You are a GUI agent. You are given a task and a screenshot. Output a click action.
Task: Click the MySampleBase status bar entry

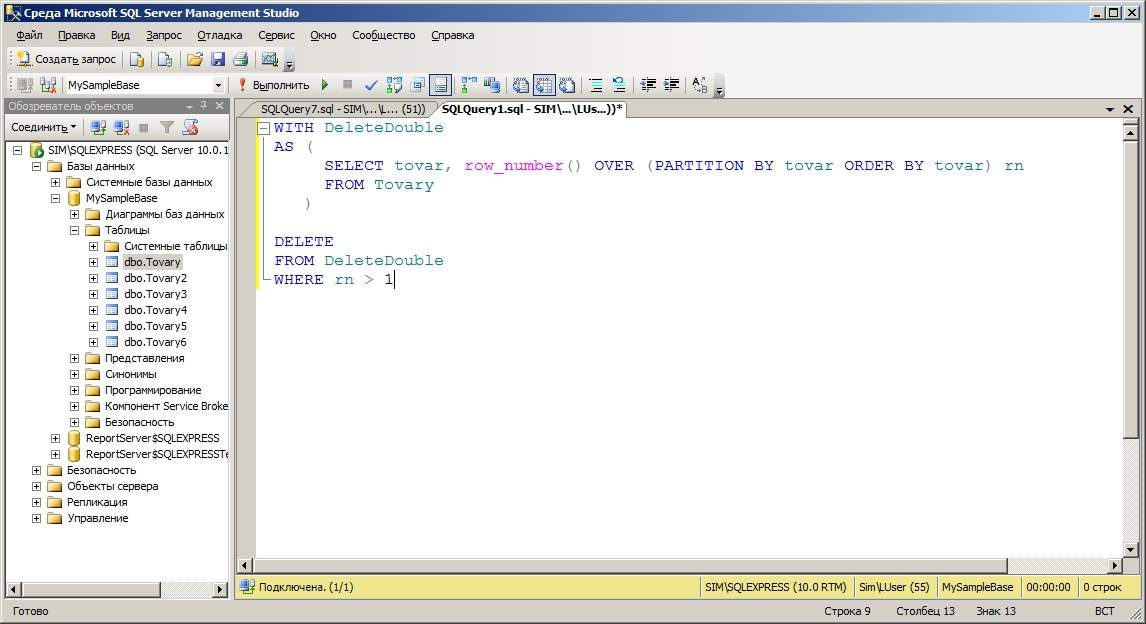[x=977, y=587]
